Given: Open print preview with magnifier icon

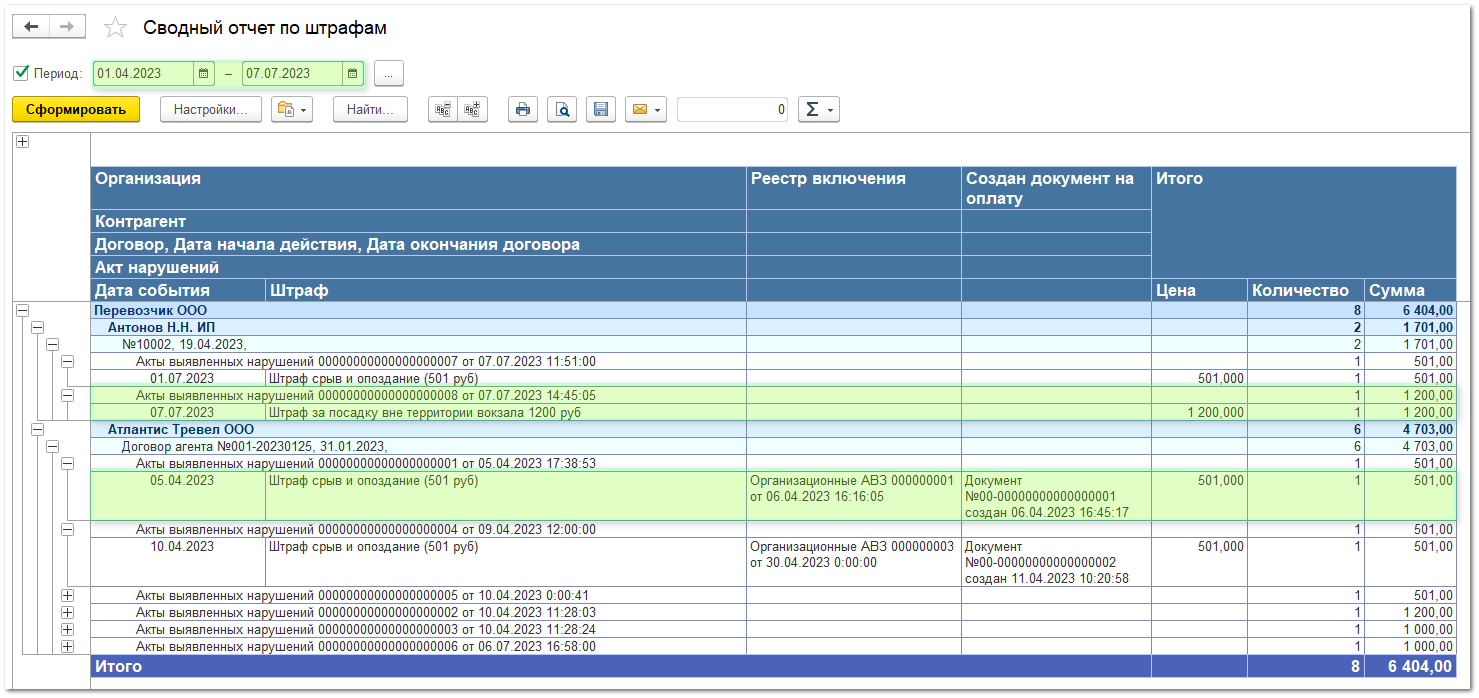Looking at the screenshot, I should pos(563,110).
